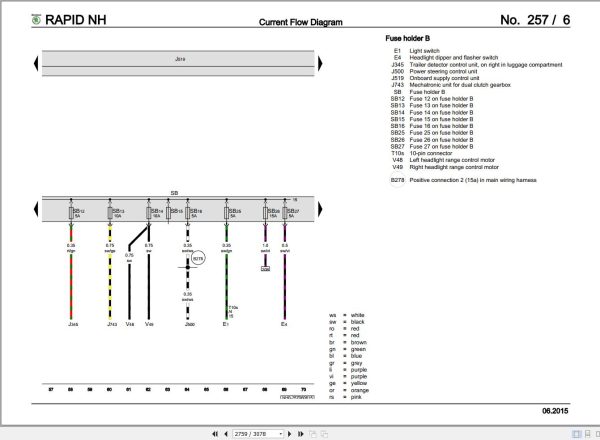This screenshot has height=440, width=600.
Task: Open the page number dropdown arrow
Action: [x=281, y=434]
